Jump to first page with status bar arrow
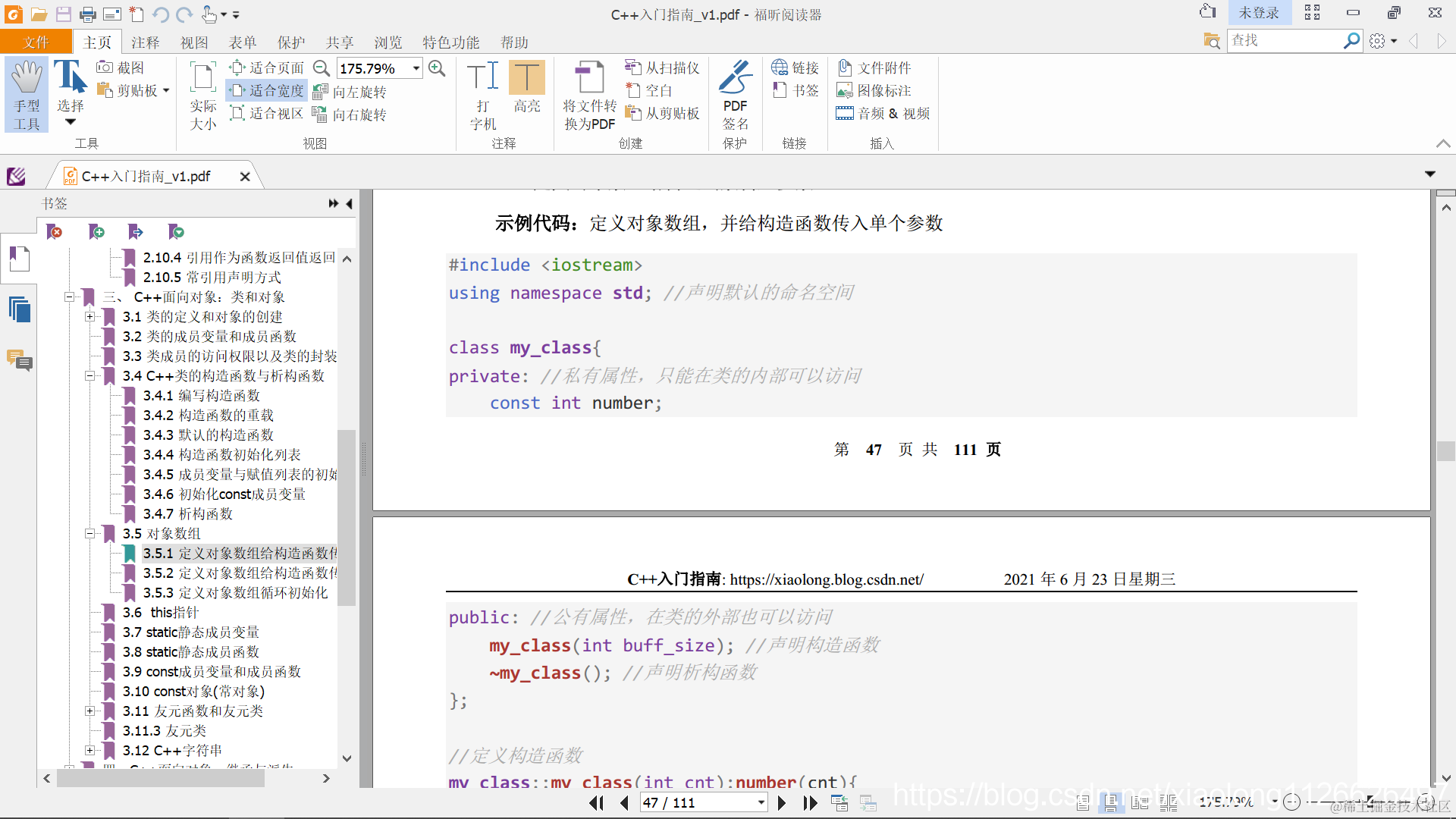The height and width of the screenshot is (819, 1456). (596, 803)
